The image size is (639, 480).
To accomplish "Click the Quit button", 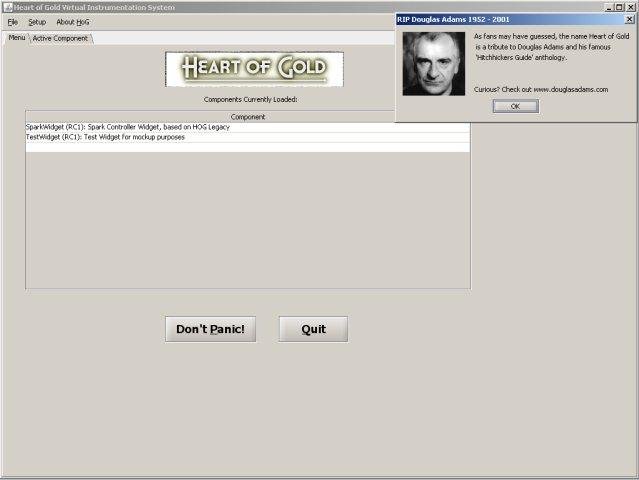I will click(313, 329).
